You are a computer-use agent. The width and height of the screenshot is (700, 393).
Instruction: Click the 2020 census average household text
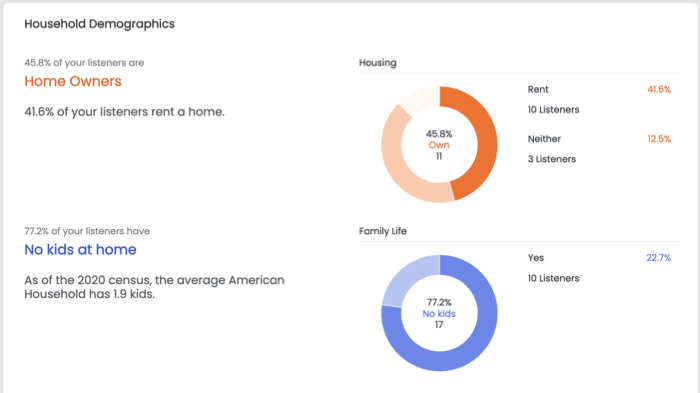pyautogui.click(x=154, y=287)
